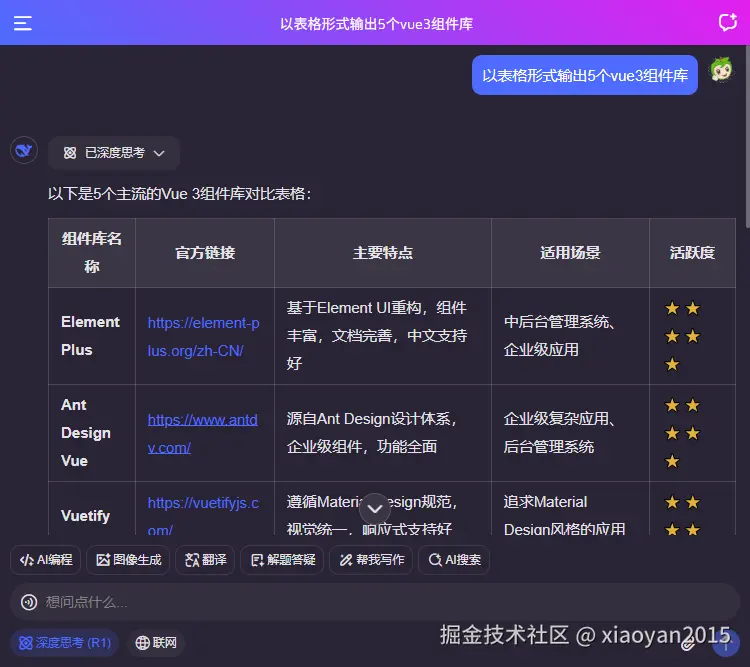The height and width of the screenshot is (667, 750).
Task: Open the Vuetify official website link
Action: tap(203, 516)
